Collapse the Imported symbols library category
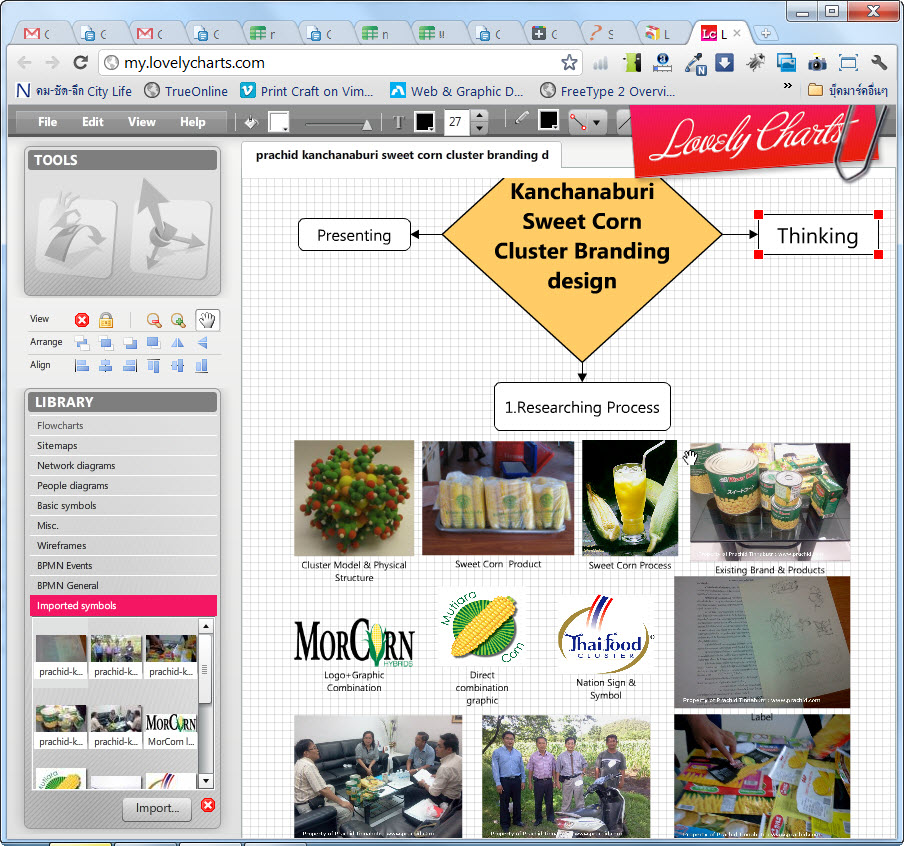The width and height of the screenshot is (904, 846). (123, 606)
